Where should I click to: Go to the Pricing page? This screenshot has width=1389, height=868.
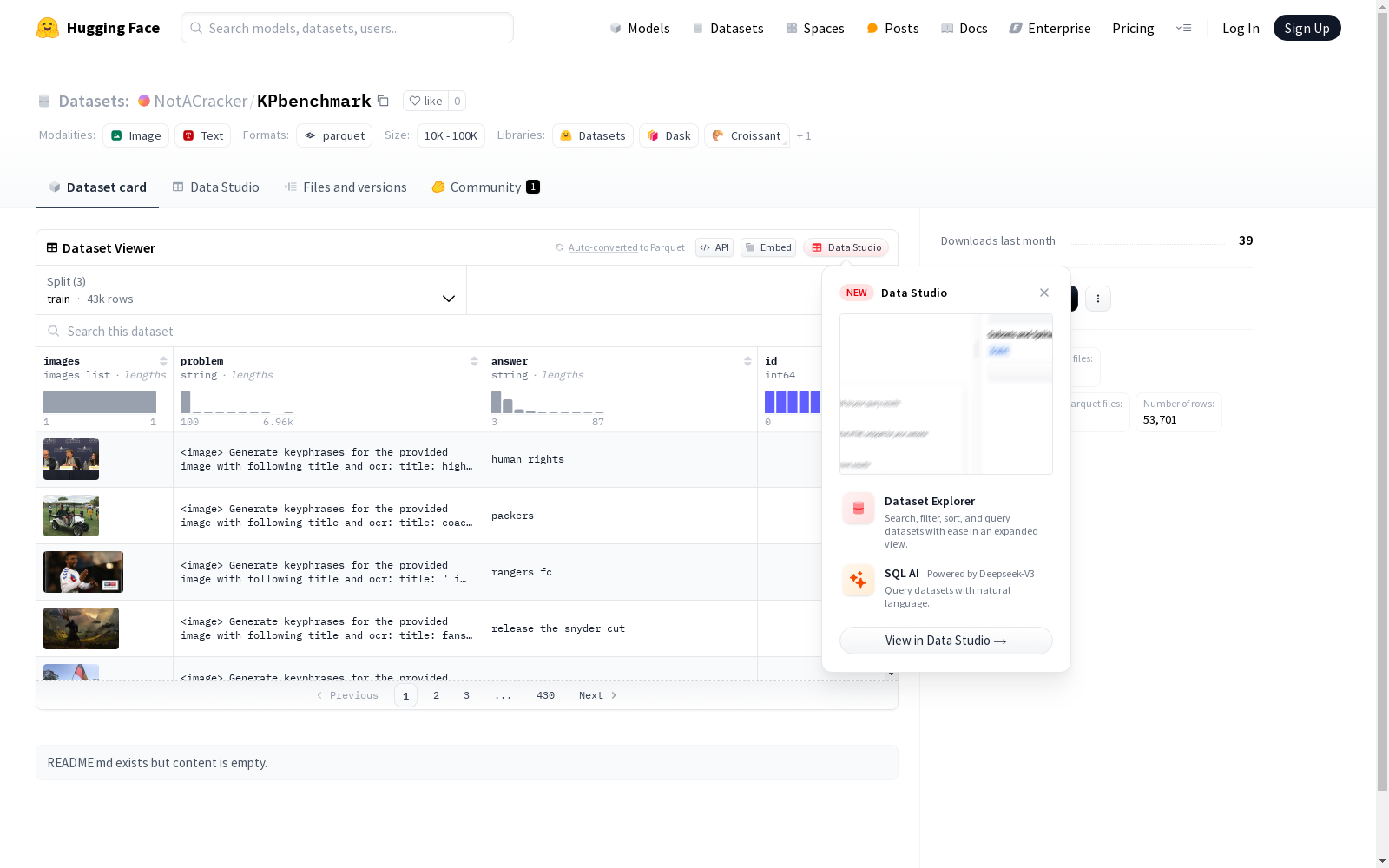click(x=1133, y=28)
